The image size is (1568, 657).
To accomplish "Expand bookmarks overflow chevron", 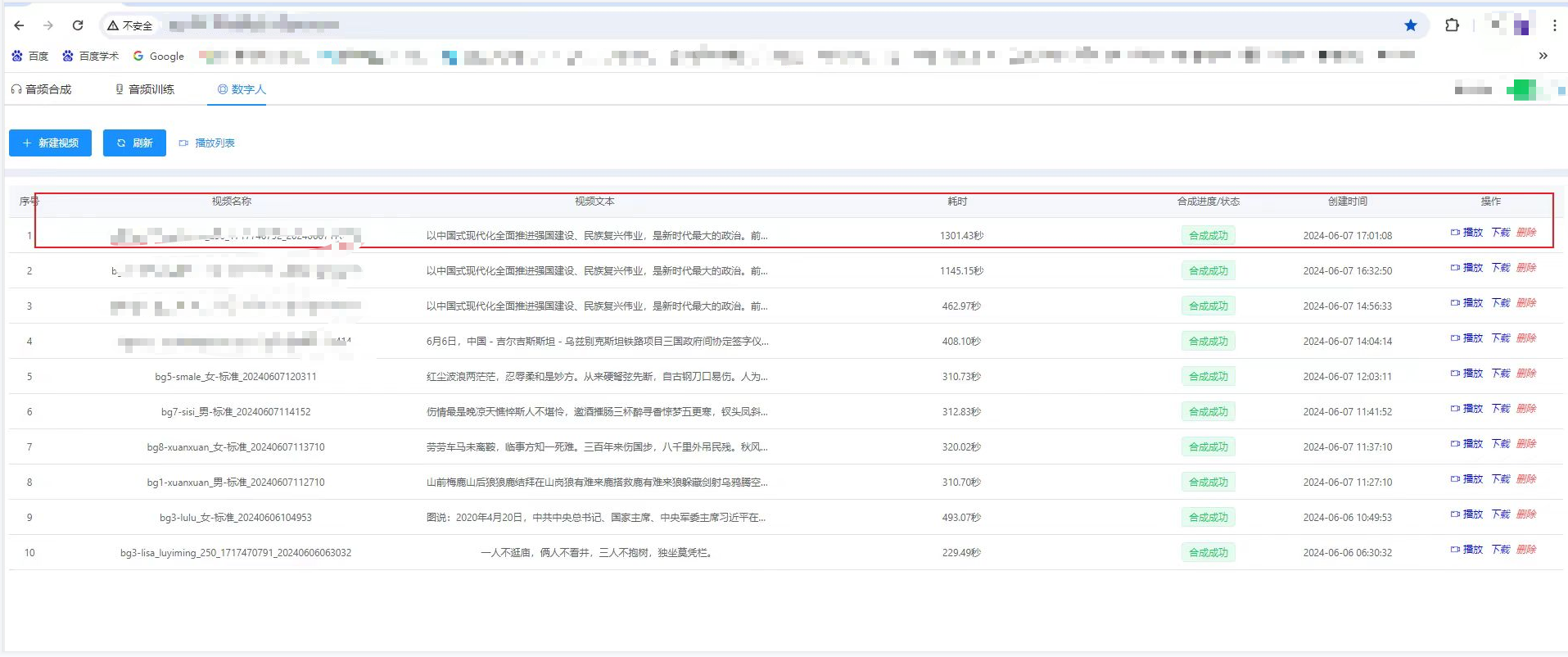I will pyautogui.click(x=1543, y=56).
